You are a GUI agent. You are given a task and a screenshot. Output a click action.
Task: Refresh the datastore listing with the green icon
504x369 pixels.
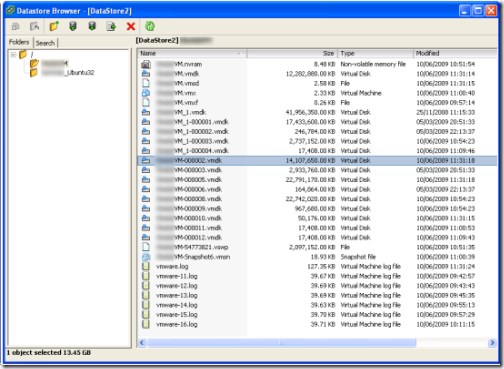pyautogui.click(x=150, y=26)
